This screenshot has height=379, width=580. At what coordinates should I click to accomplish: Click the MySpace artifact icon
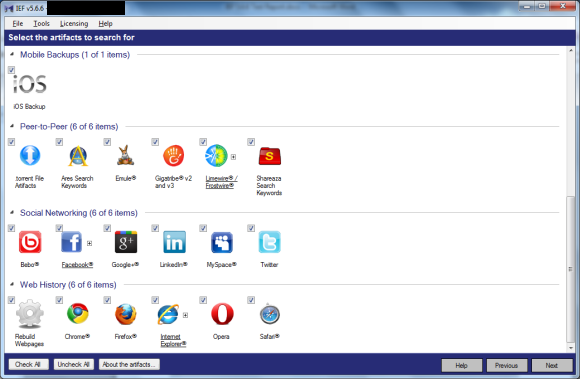pyautogui.click(x=222, y=242)
